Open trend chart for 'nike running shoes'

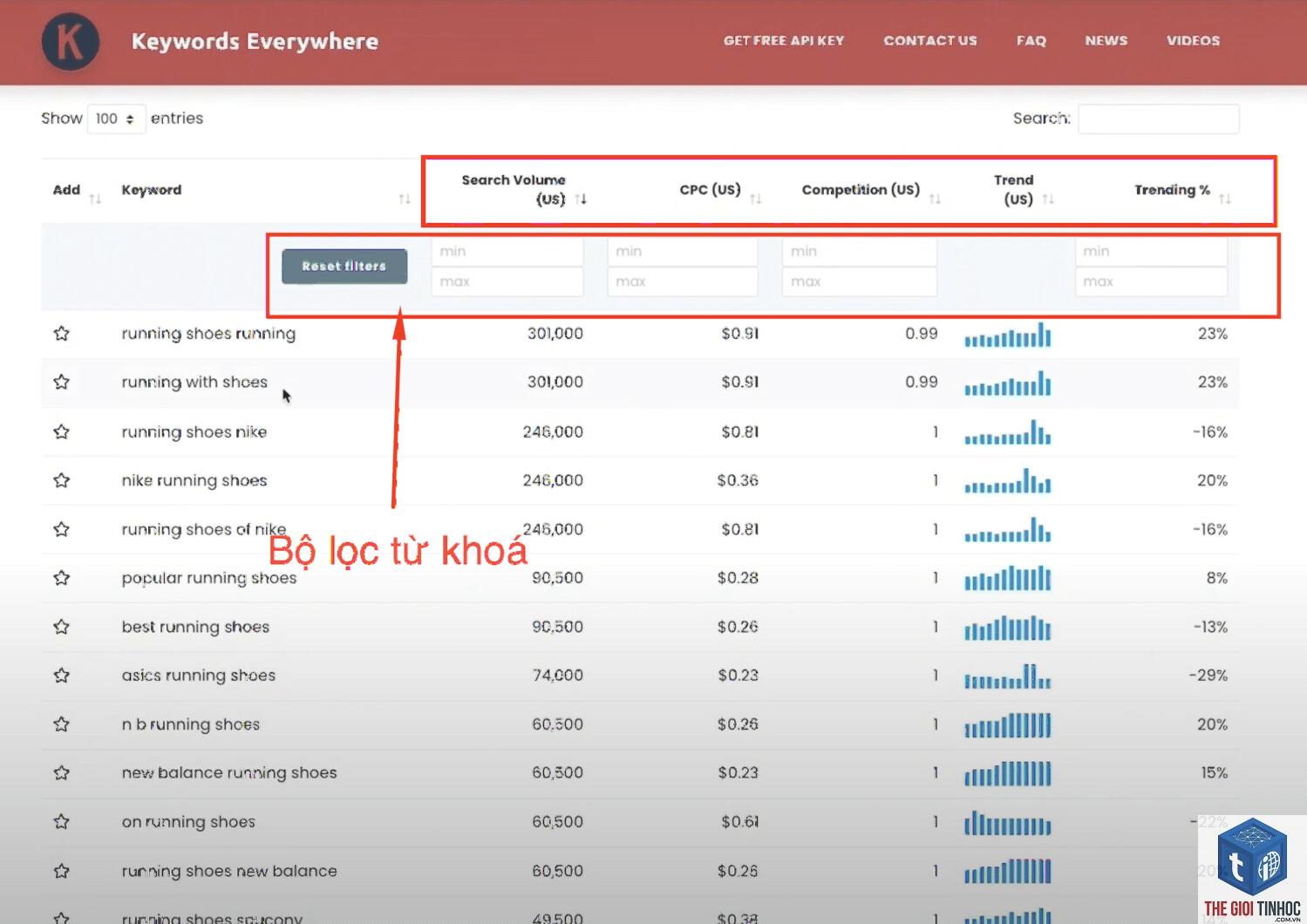tap(1008, 481)
